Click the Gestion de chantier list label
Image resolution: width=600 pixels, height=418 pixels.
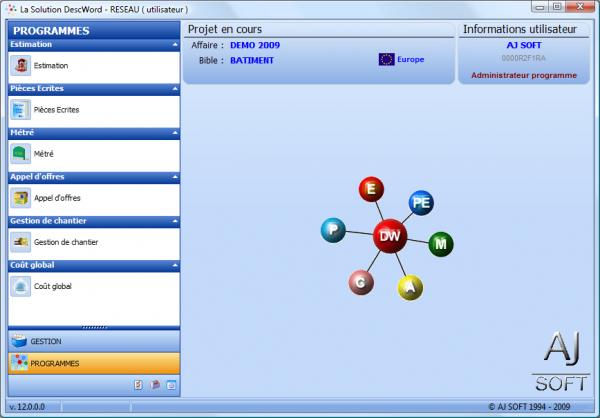pyautogui.click(x=66, y=242)
